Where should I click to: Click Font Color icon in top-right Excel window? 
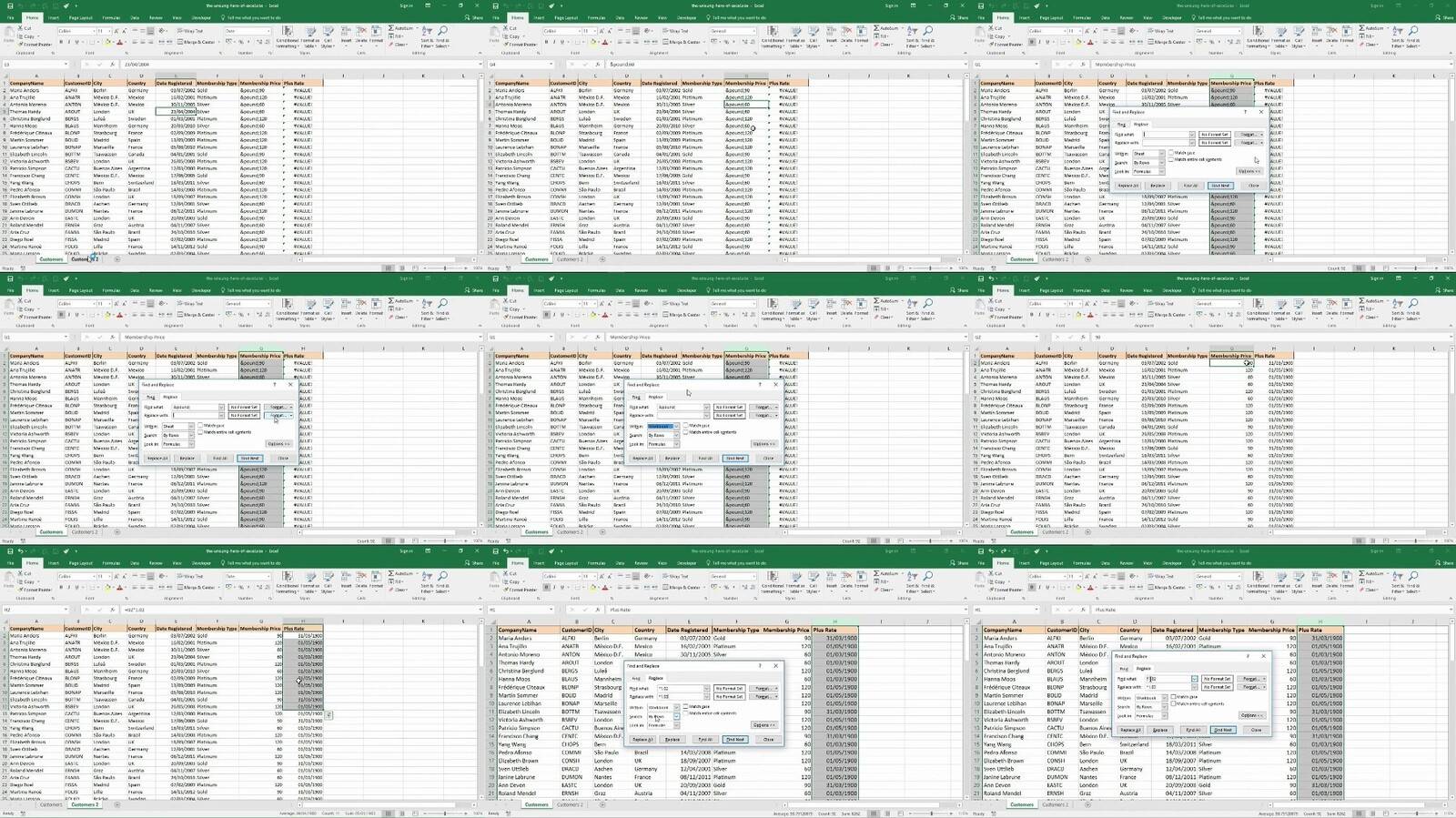click(1089, 42)
